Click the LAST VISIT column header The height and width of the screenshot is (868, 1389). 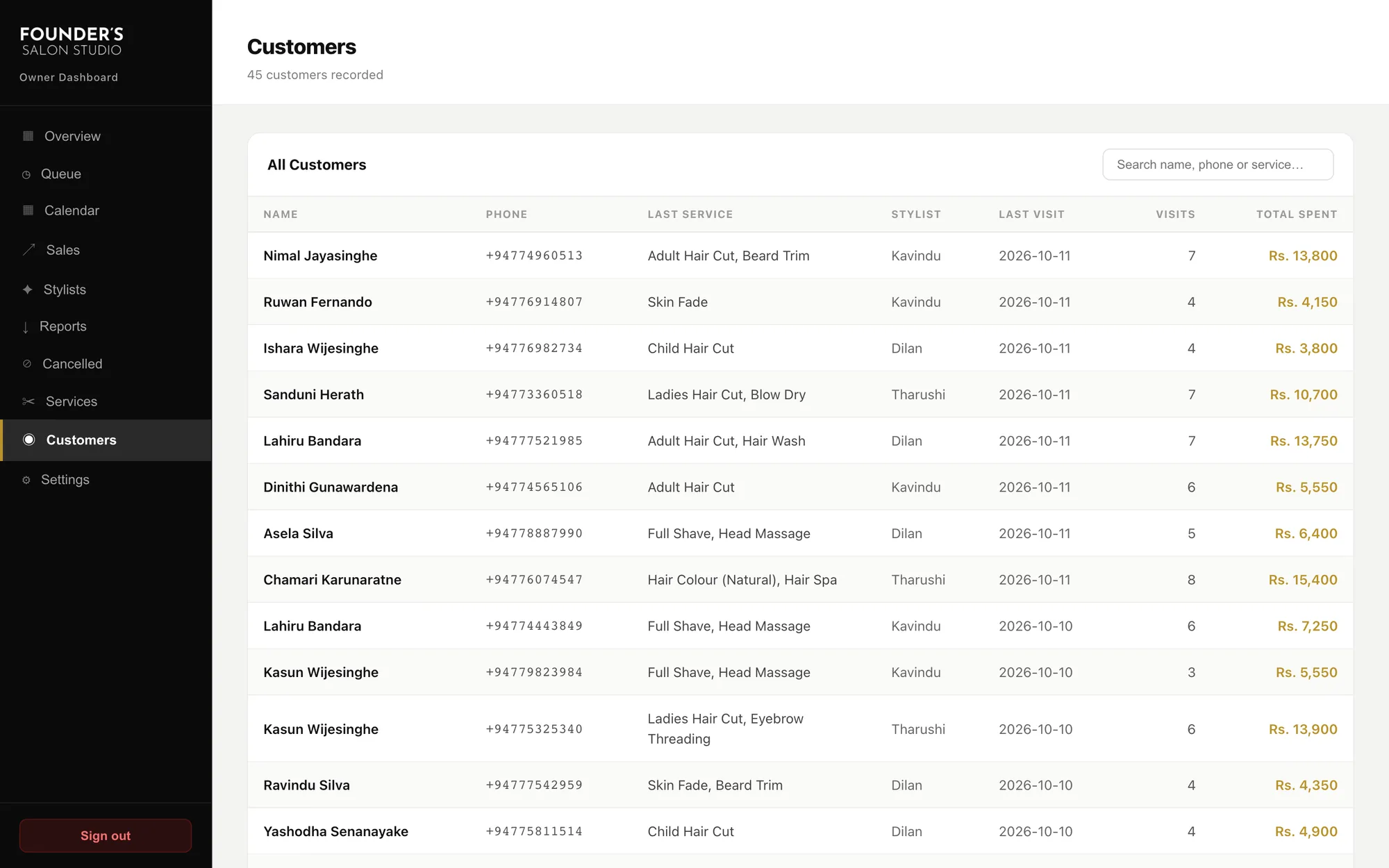tap(1031, 215)
